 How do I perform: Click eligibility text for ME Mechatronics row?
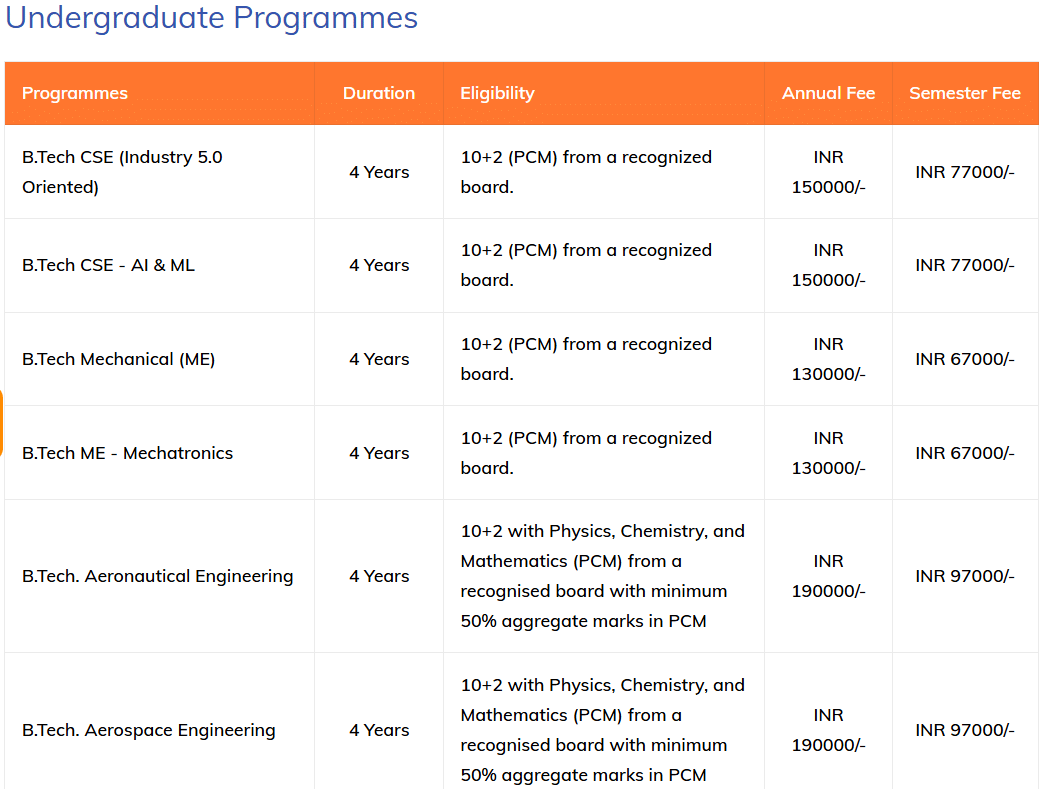(x=586, y=454)
